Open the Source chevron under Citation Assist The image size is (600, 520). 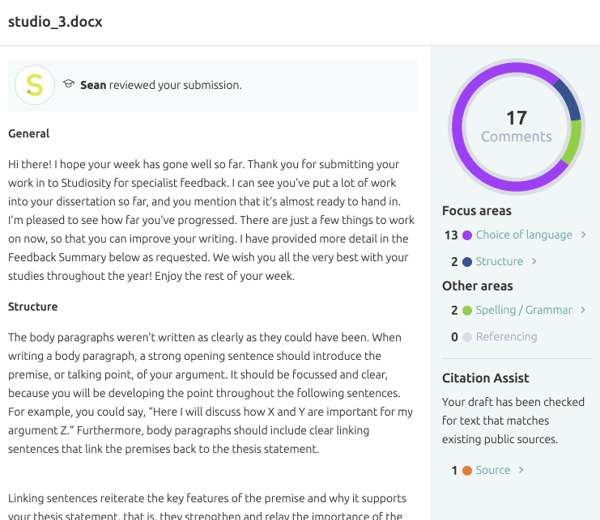521,470
